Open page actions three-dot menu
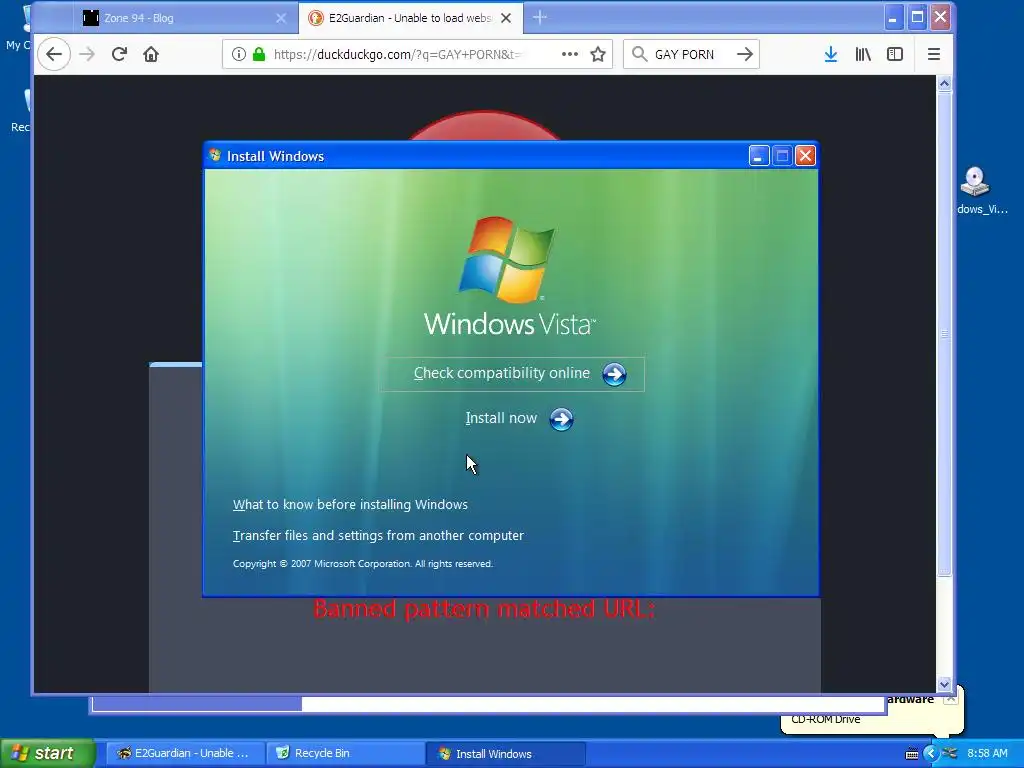 tap(569, 54)
